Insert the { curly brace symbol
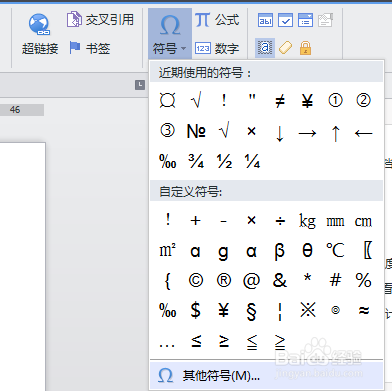Viewport: 392px width, 391px height. point(167,281)
